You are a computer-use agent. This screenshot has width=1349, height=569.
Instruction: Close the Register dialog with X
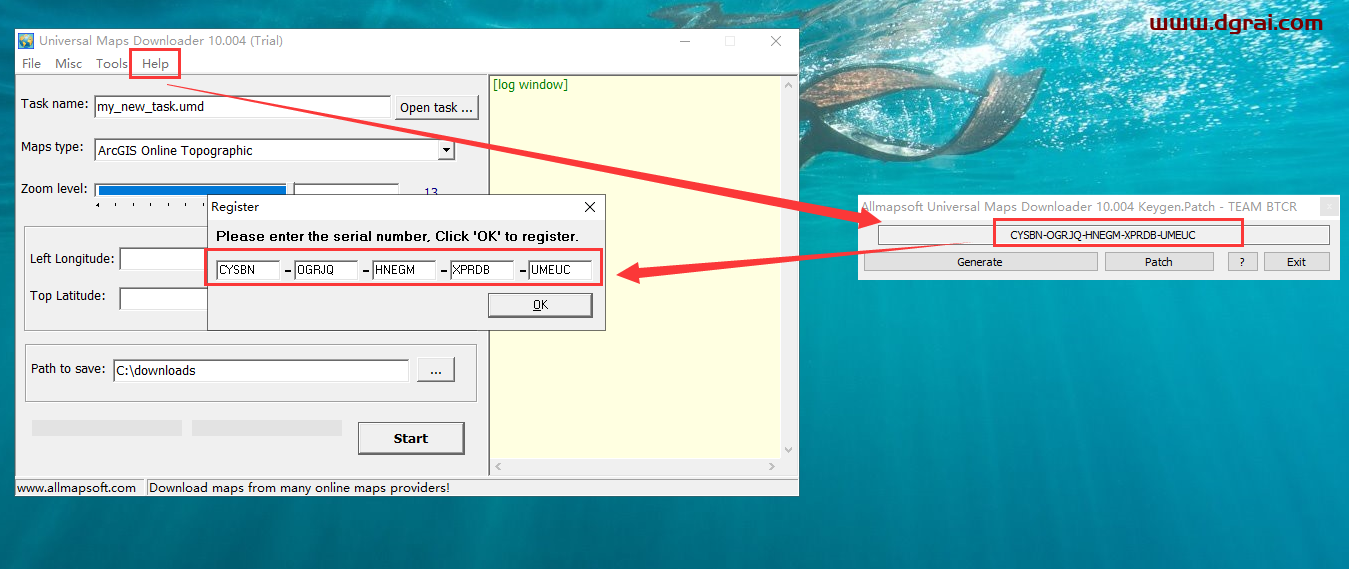pos(590,207)
